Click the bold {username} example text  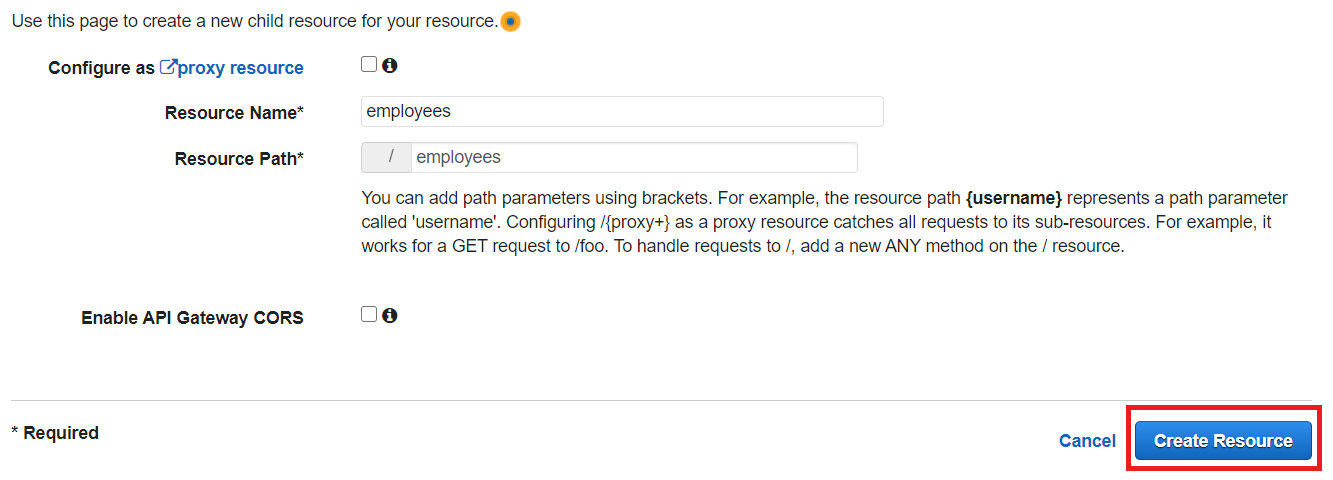(x=1014, y=198)
